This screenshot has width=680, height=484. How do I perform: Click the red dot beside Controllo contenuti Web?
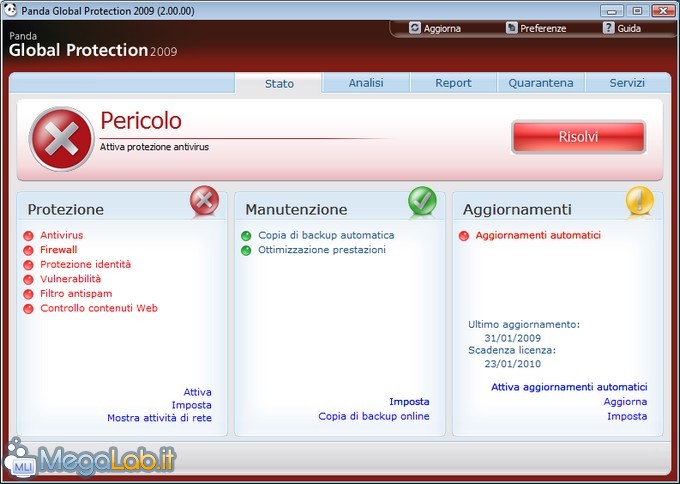(x=28, y=309)
